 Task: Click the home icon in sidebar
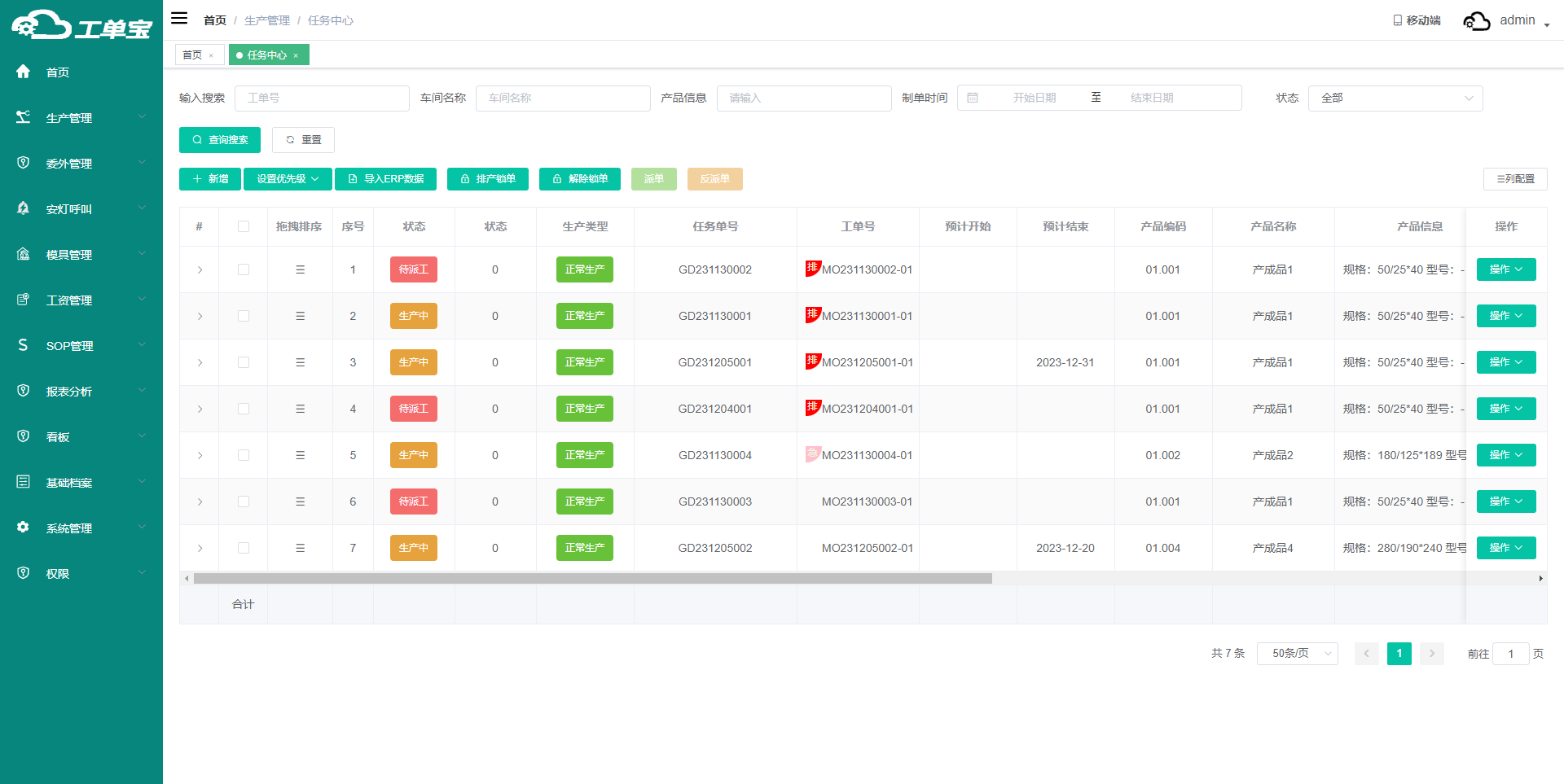click(x=24, y=72)
